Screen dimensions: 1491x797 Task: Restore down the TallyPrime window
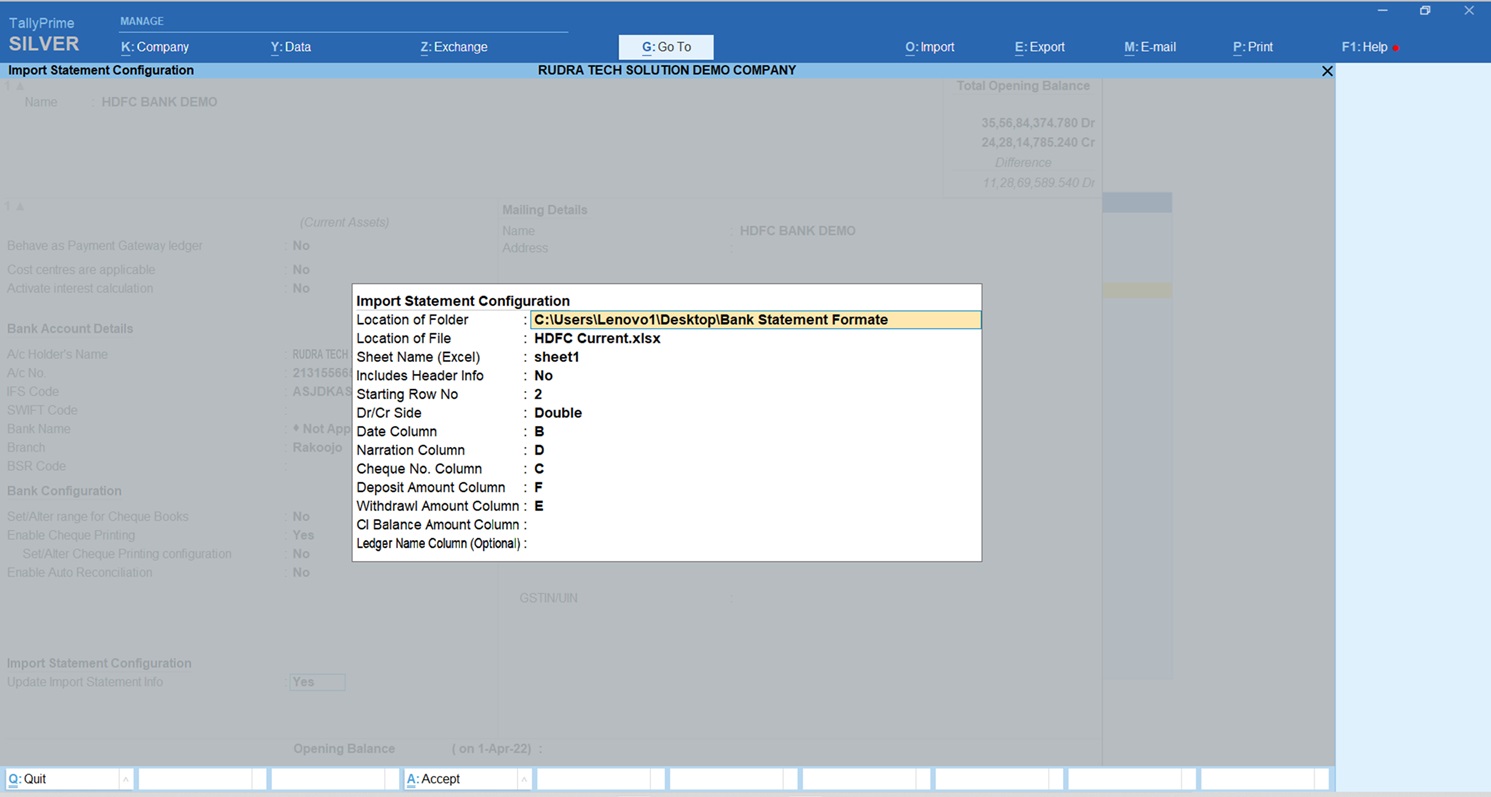pyautogui.click(x=1425, y=11)
